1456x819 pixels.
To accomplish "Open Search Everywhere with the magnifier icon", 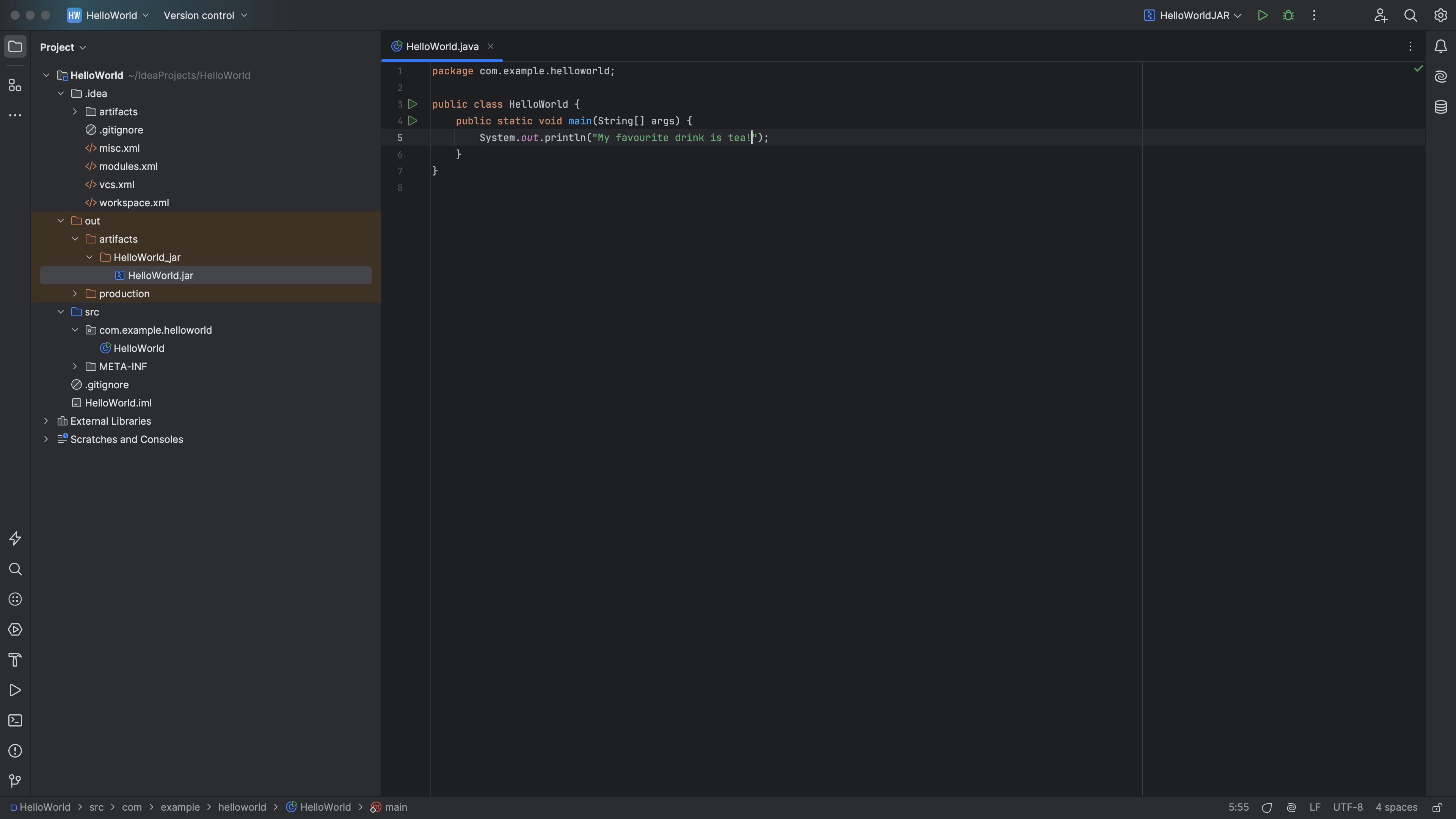I will [x=1410, y=15].
